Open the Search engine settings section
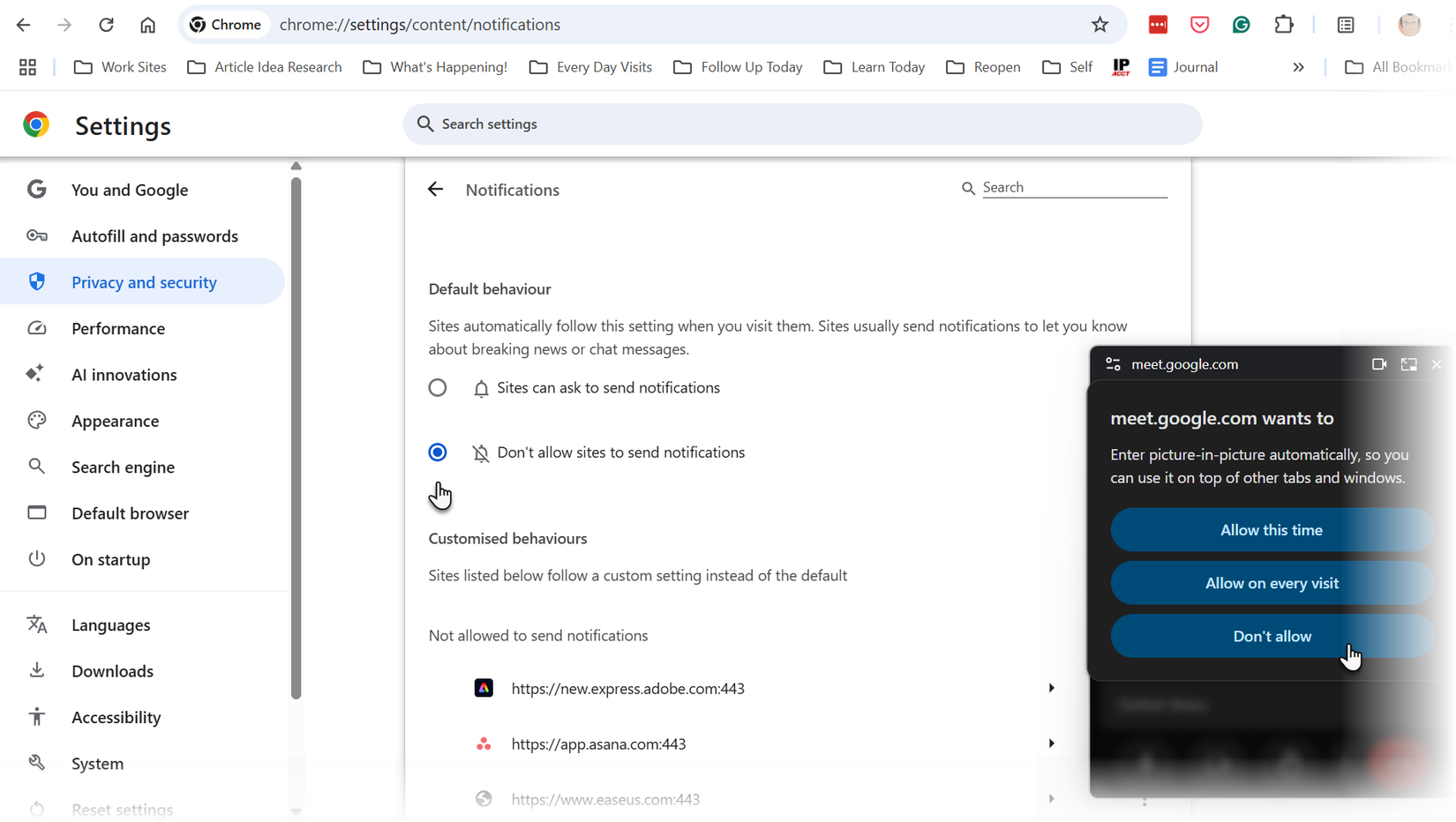Viewport: 1456px width, 822px height. [123, 467]
